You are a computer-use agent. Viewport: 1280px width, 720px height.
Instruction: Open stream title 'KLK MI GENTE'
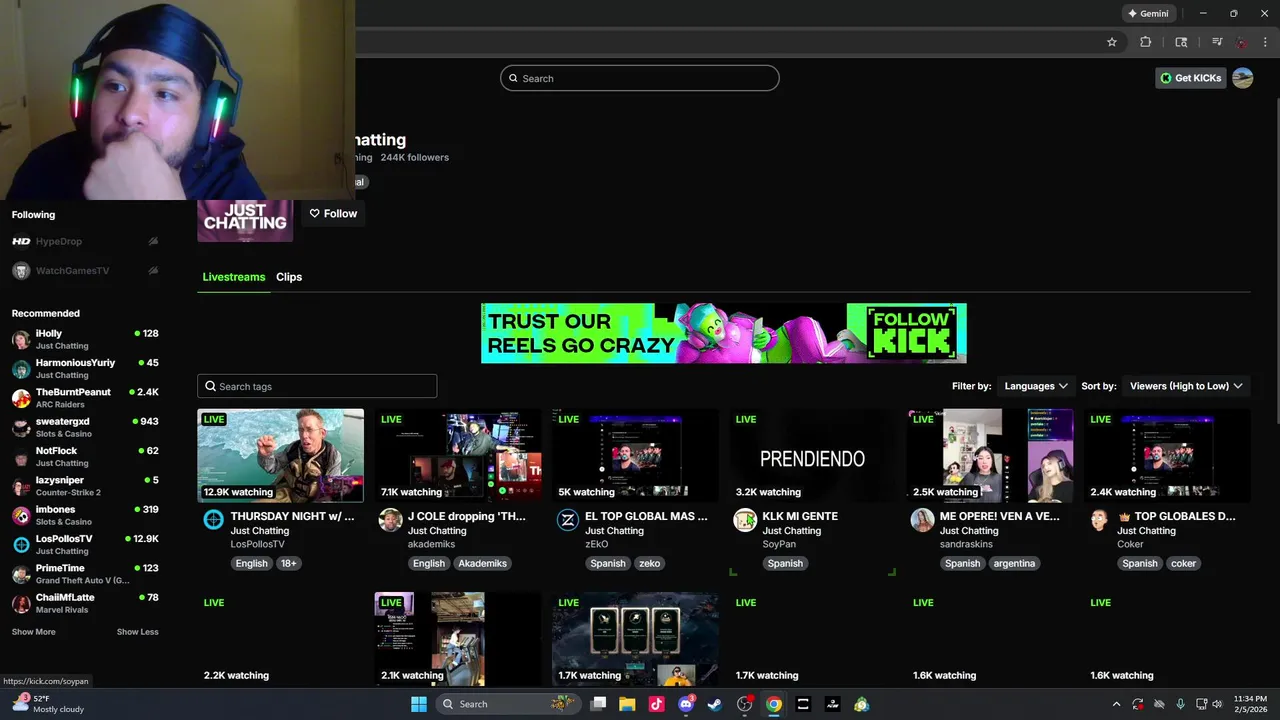pos(800,516)
